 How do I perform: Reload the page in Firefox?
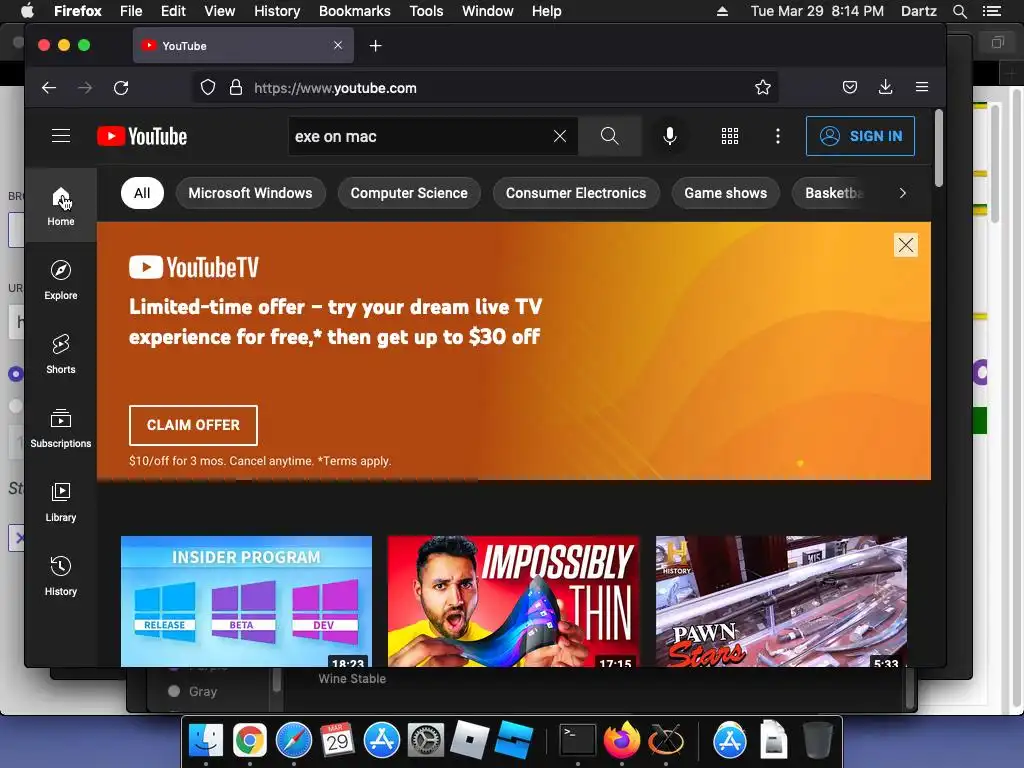pyautogui.click(x=121, y=88)
